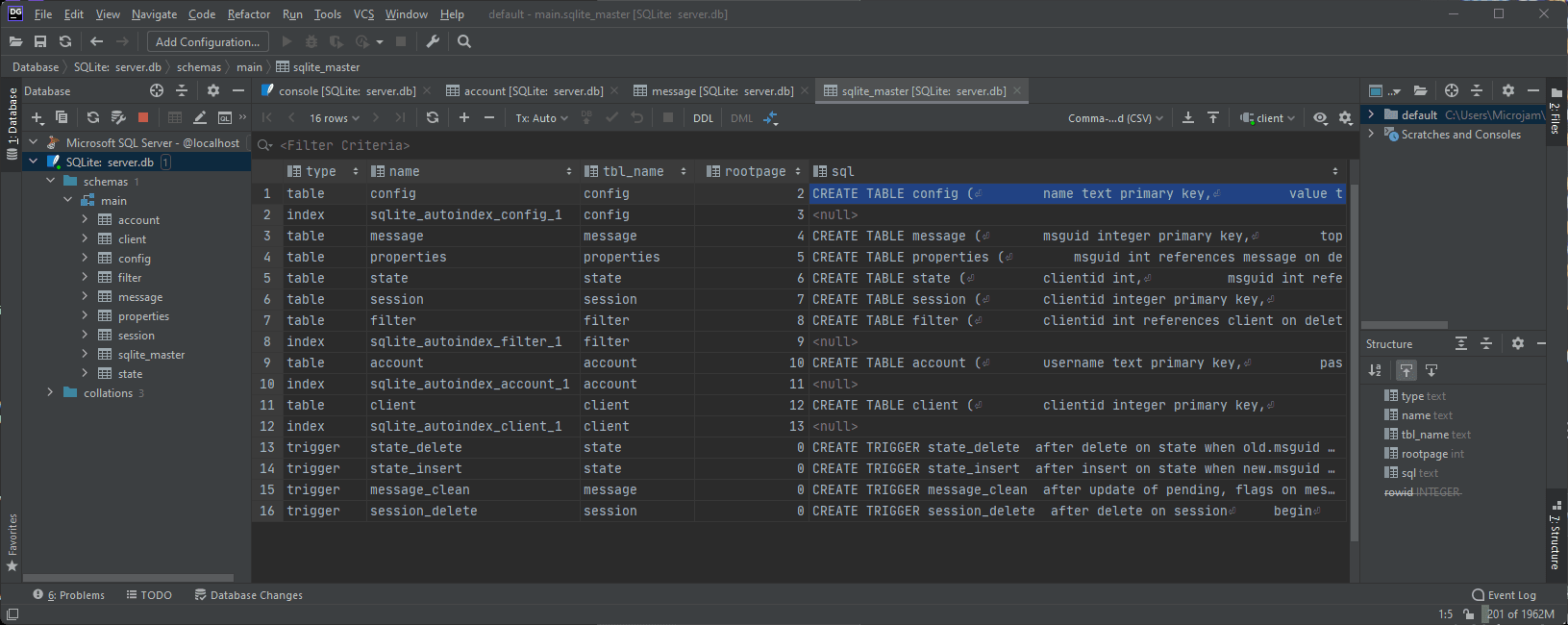Screen dimensions: 1568x625
Task: Expand the collations folder in tree
Action: click(50, 392)
